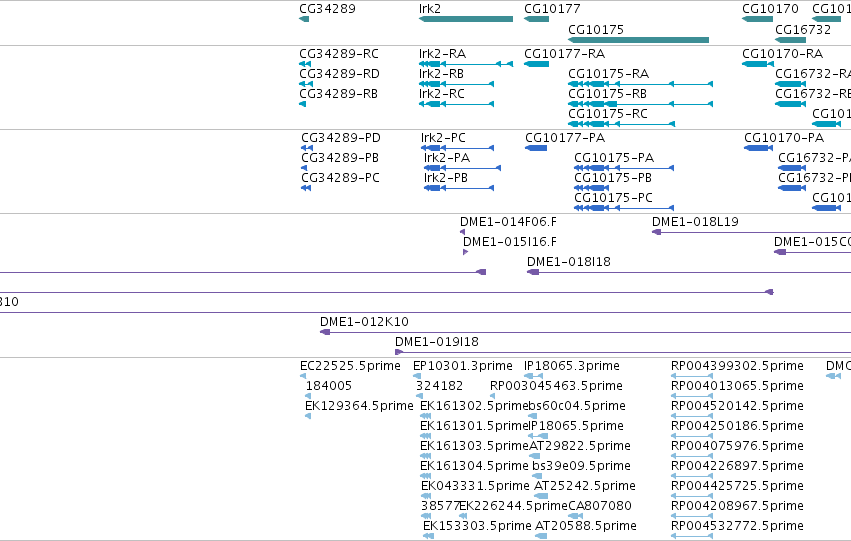Image resolution: width=851 pixels, height=541 pixels.
Task: Select the RP004532772.5prime read
Action: (737, 526)
